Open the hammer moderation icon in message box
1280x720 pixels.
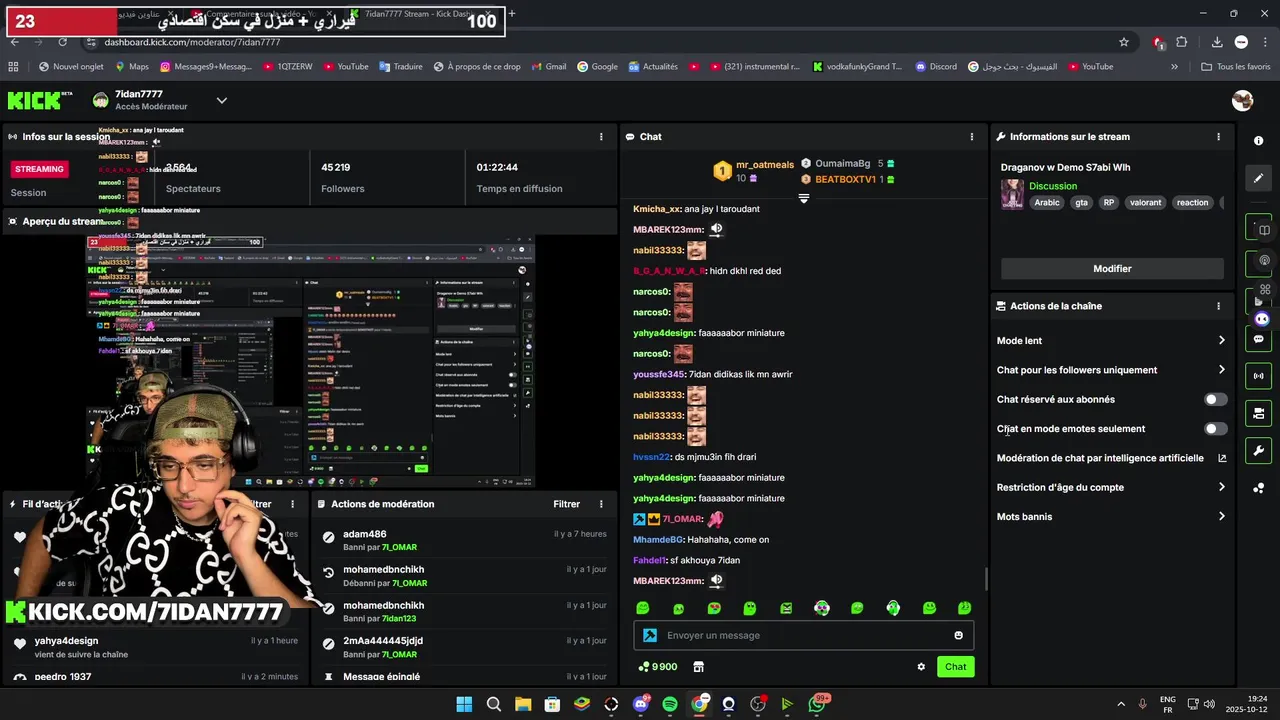(650, 635)
